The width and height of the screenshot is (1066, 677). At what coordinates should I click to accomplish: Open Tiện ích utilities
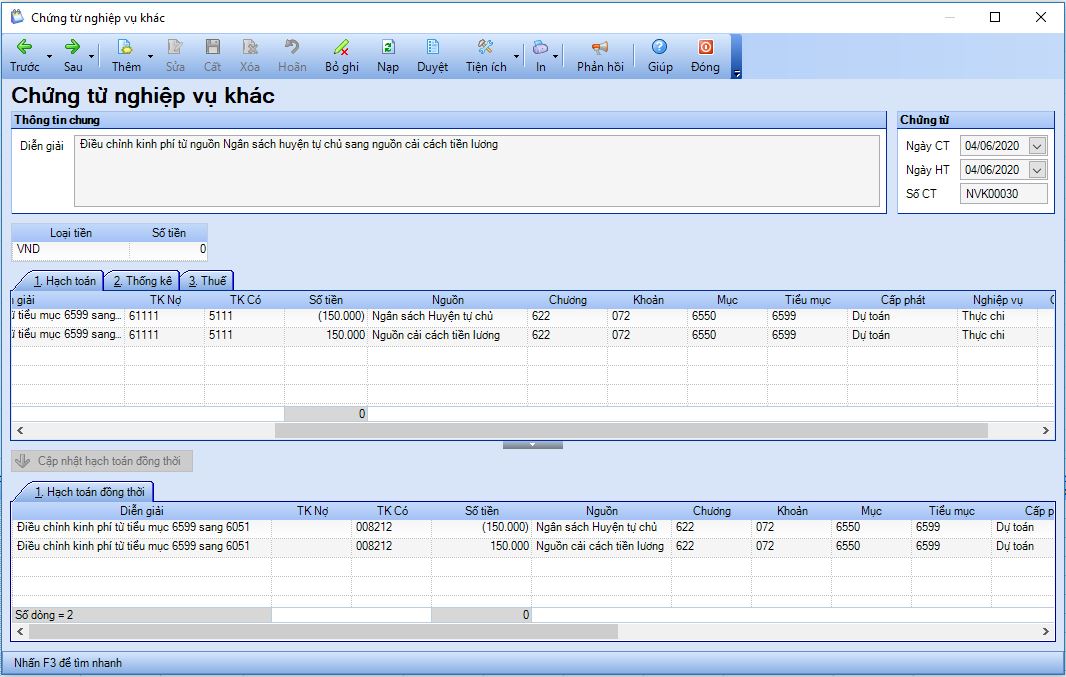click(x=485, y=55)
